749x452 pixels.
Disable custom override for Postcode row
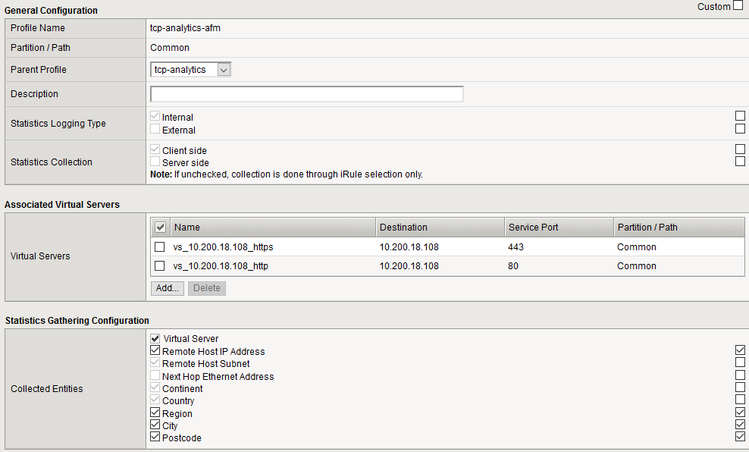click(740, 437)
